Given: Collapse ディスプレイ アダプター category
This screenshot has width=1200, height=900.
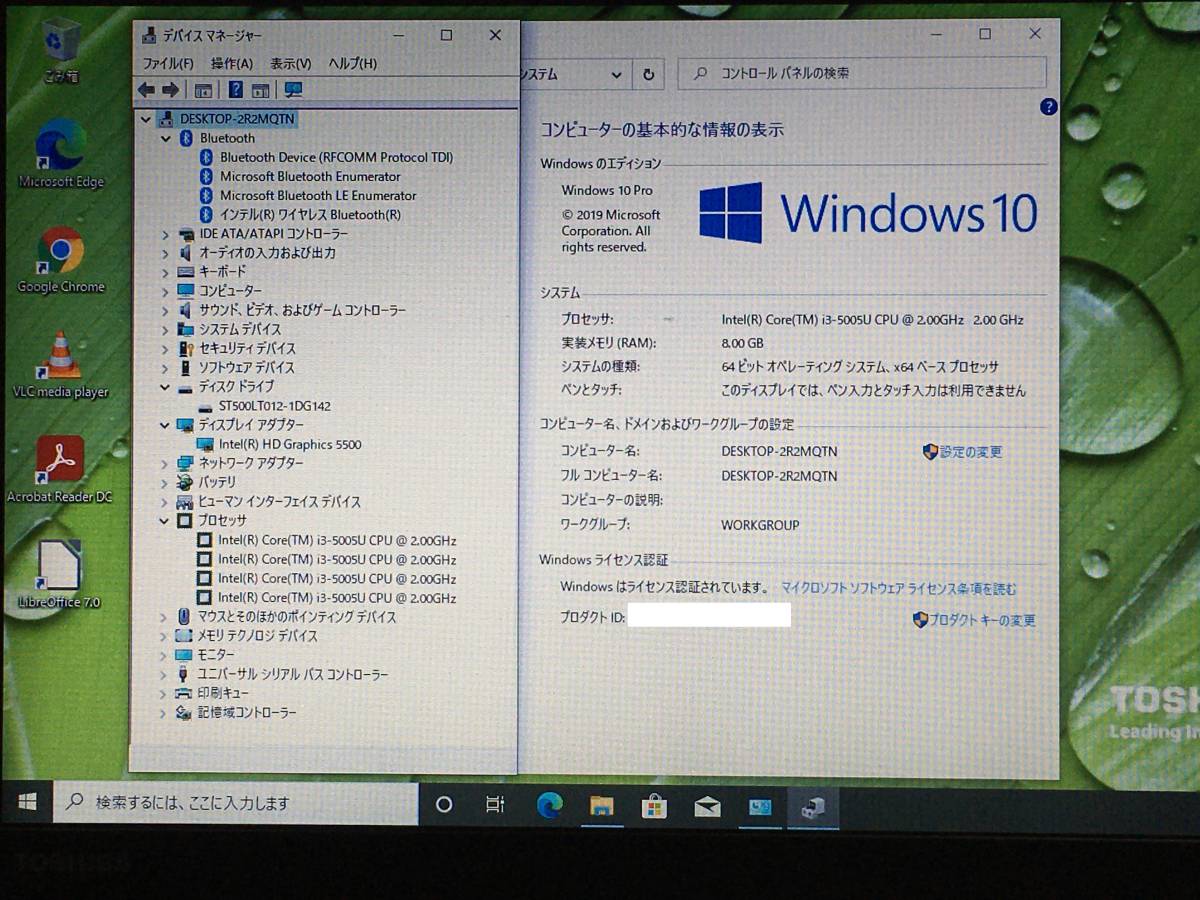Looking at the screenshot, I should [x=165, y=425].
